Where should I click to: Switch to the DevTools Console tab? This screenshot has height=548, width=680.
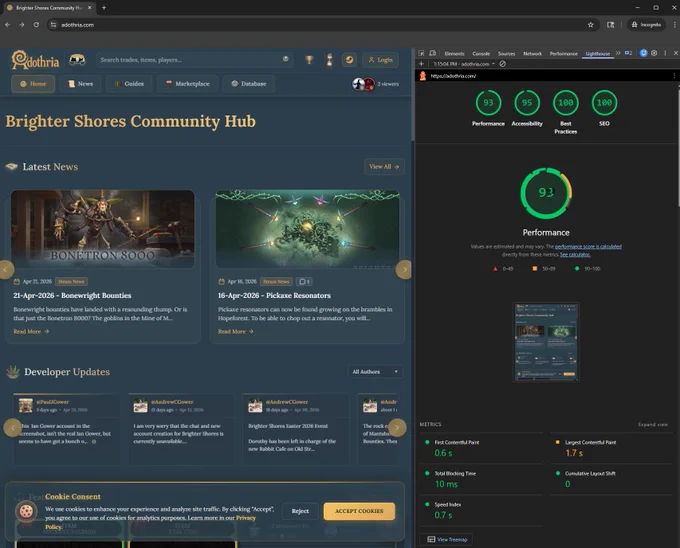point(481,54)
